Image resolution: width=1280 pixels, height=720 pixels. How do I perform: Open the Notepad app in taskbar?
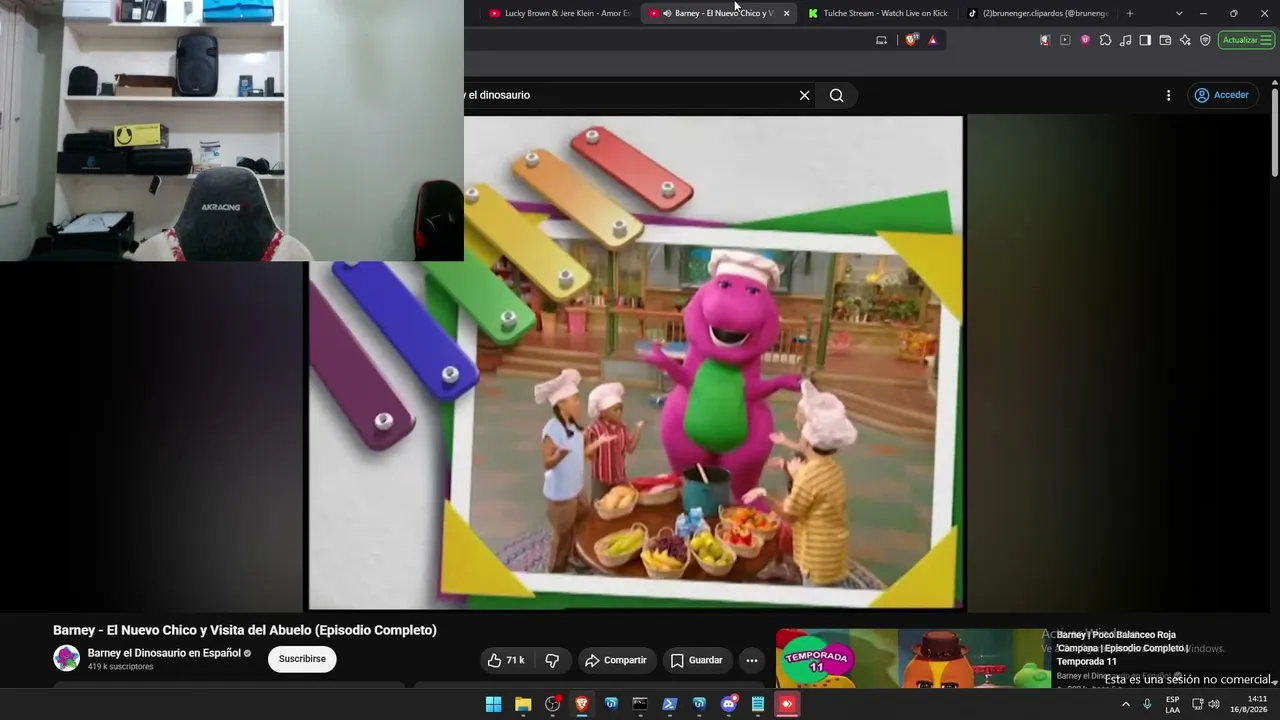point(758,704)
